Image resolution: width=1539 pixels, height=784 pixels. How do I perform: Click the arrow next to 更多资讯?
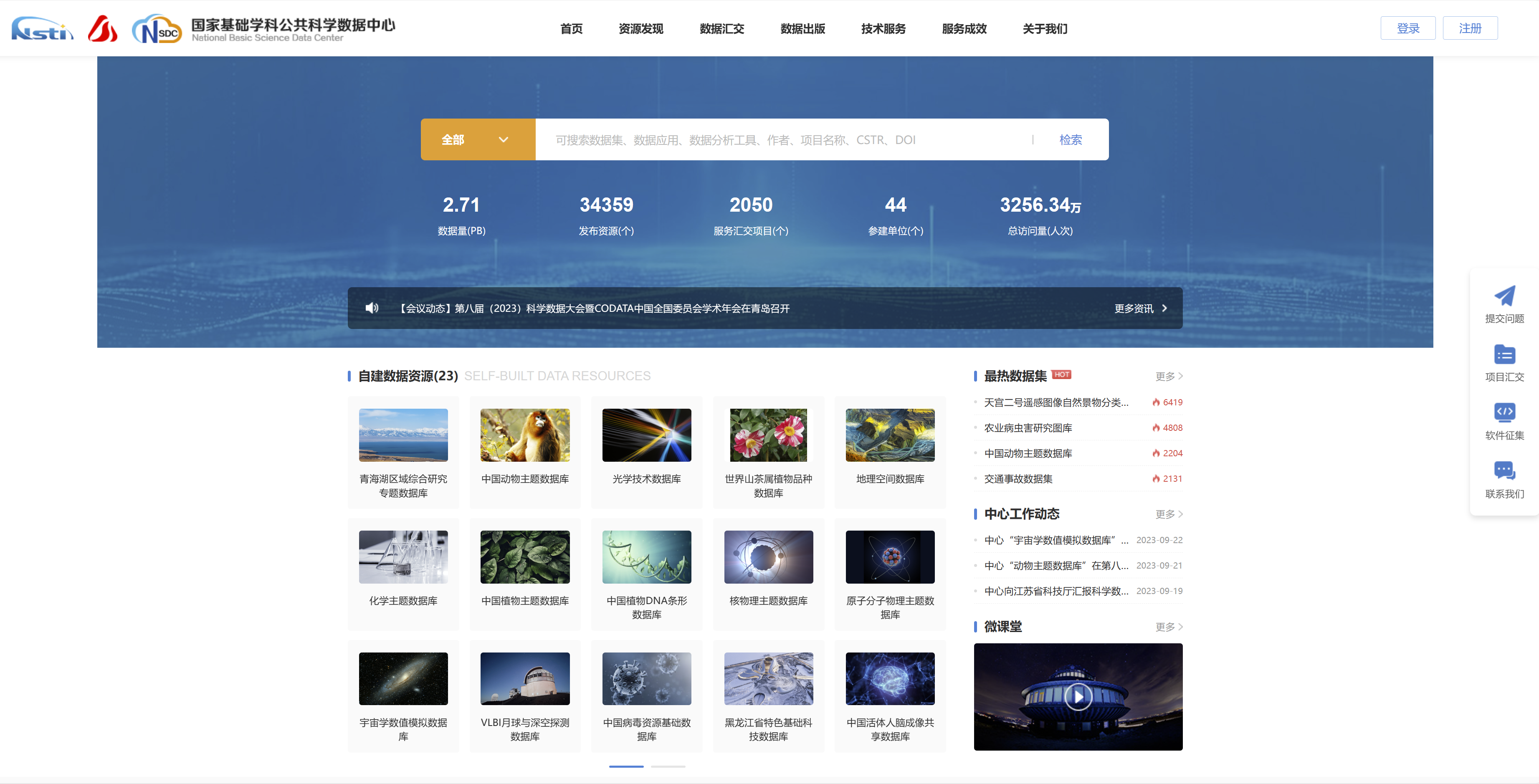pos(1164,309)
